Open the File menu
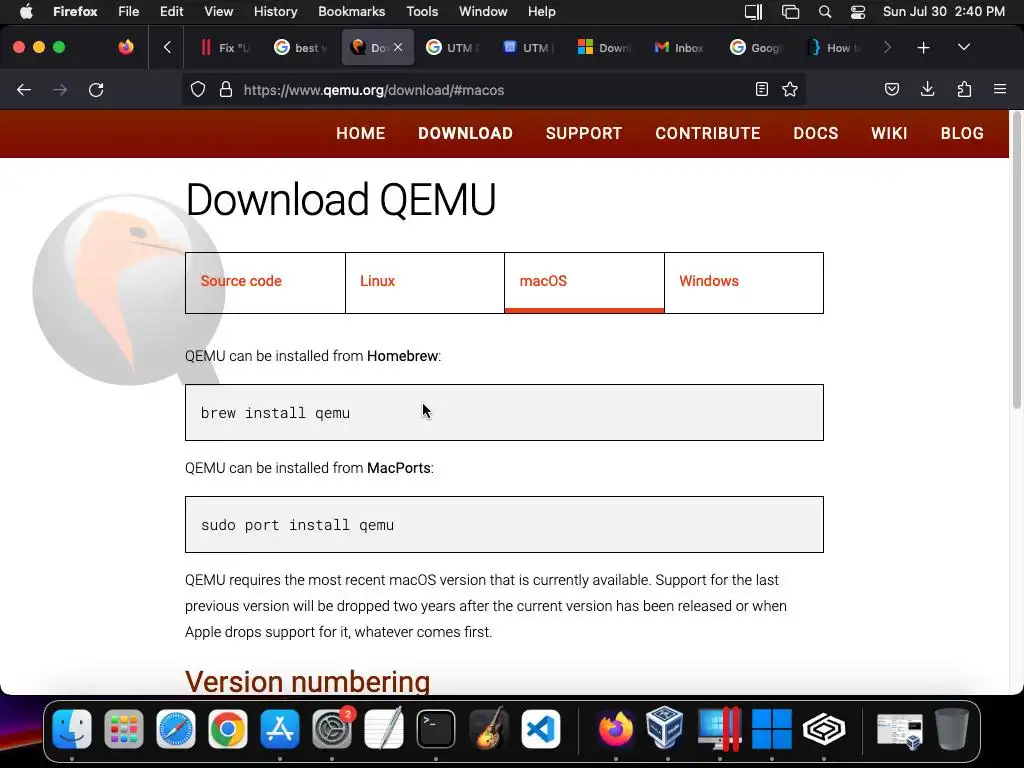The height and width of the screenshot is (768, 1024). 128,12
